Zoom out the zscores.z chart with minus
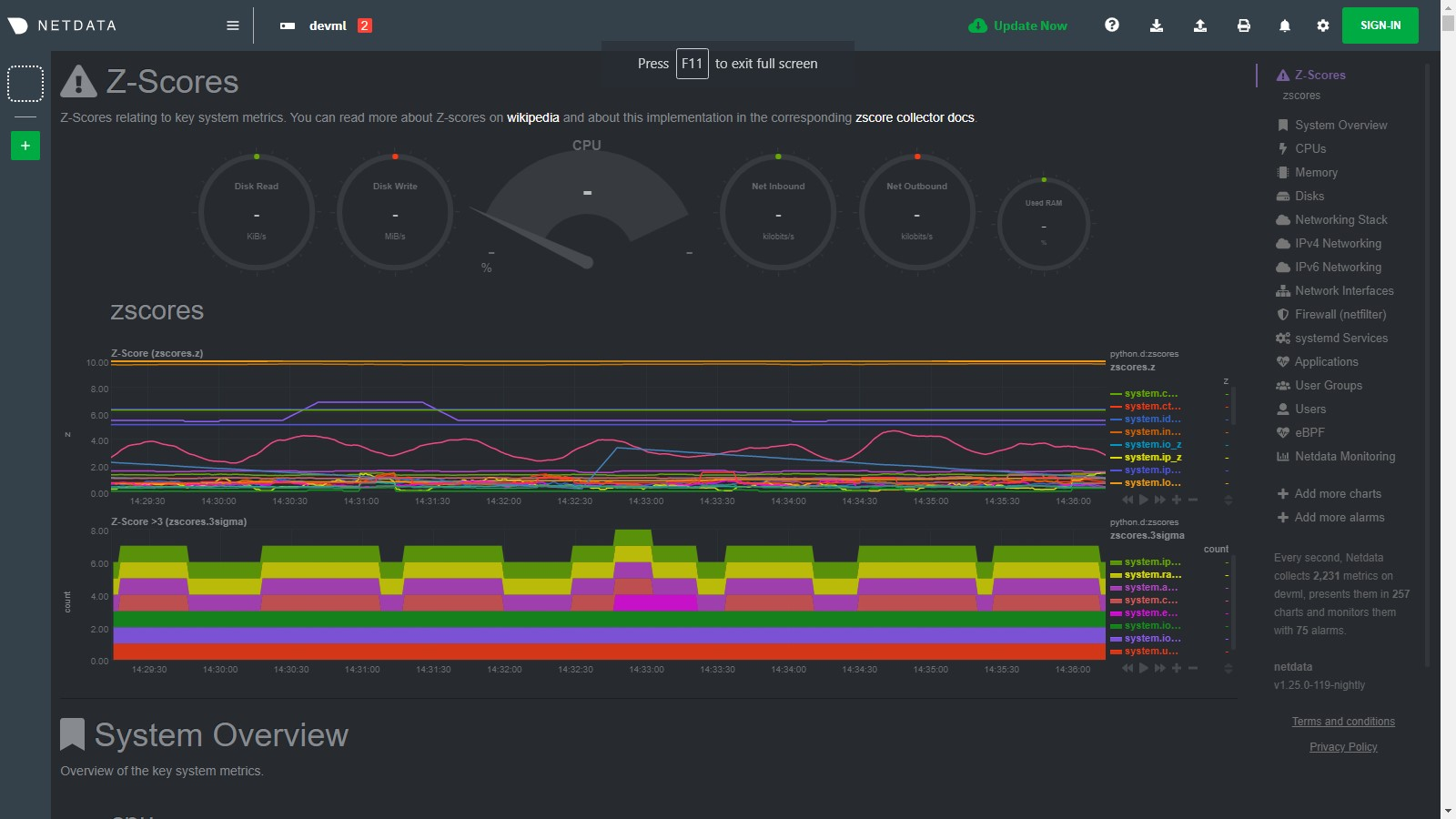1456x819 pixels. click(1193, 500)
